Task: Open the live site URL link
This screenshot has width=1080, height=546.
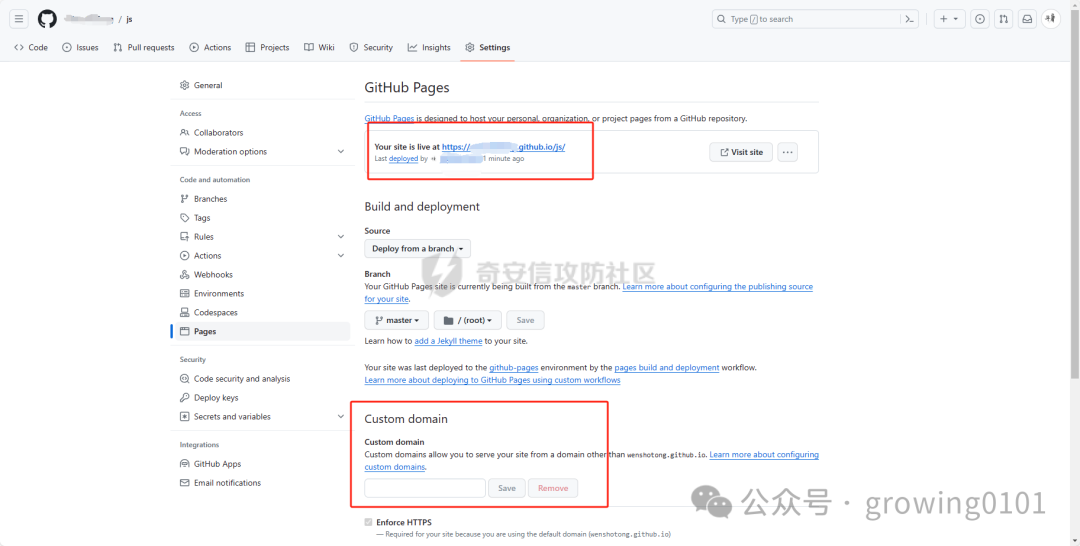Action: 503,147
